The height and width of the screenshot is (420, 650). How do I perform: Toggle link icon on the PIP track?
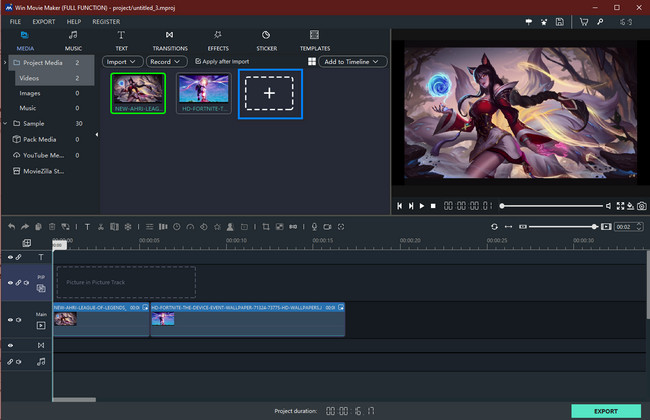tap(18, 283)
